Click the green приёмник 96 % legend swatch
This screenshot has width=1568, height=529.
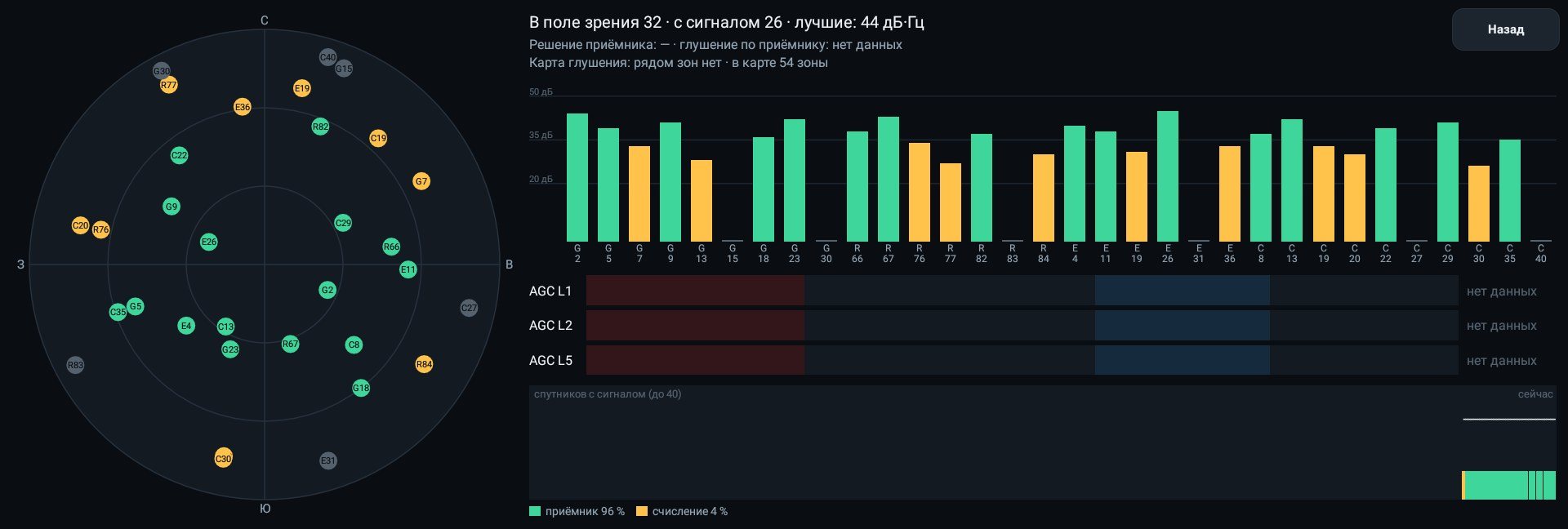535,511
